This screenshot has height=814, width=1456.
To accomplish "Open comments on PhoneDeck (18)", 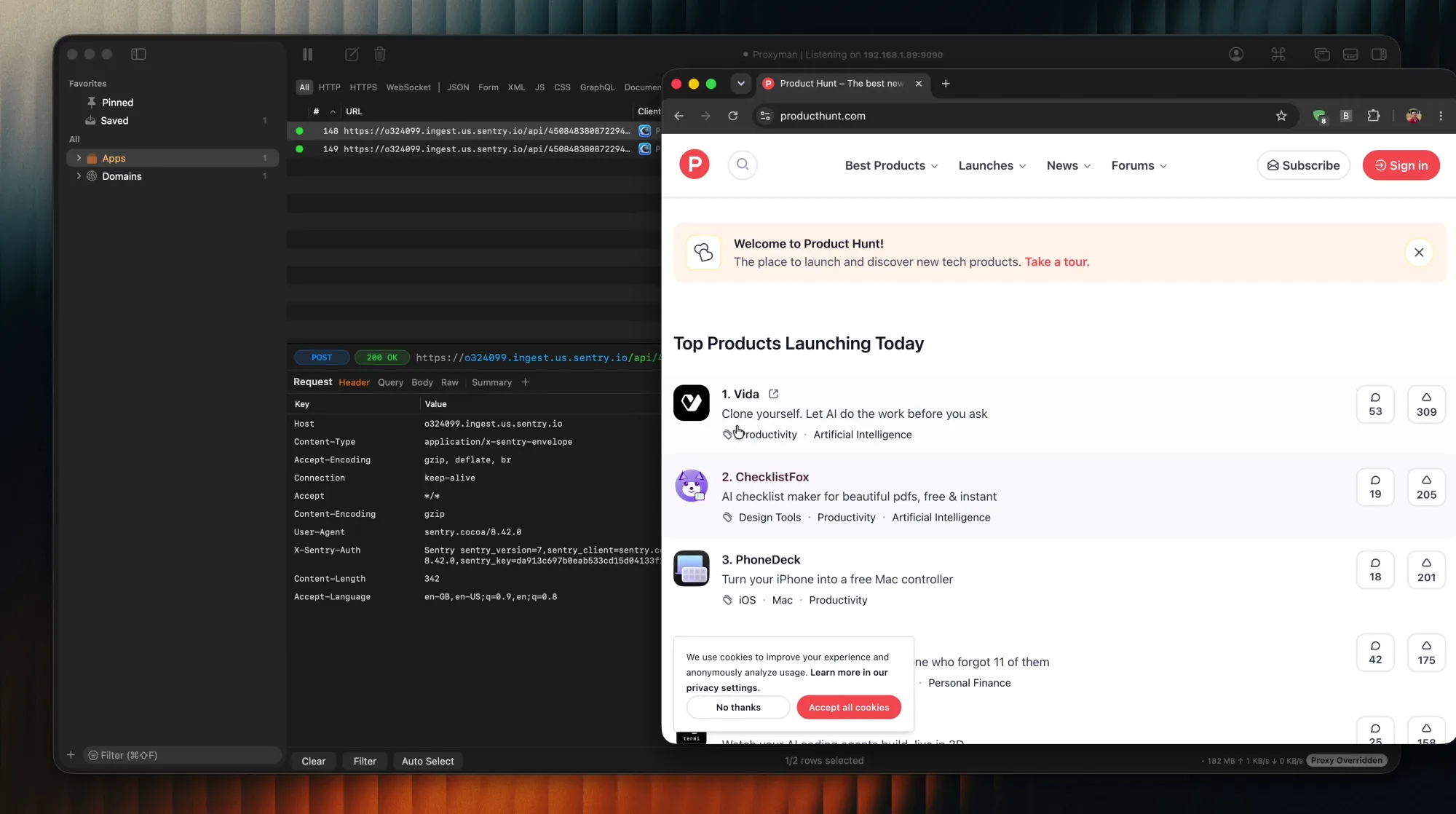I will pyautogui.click(x=1375, y=569).
